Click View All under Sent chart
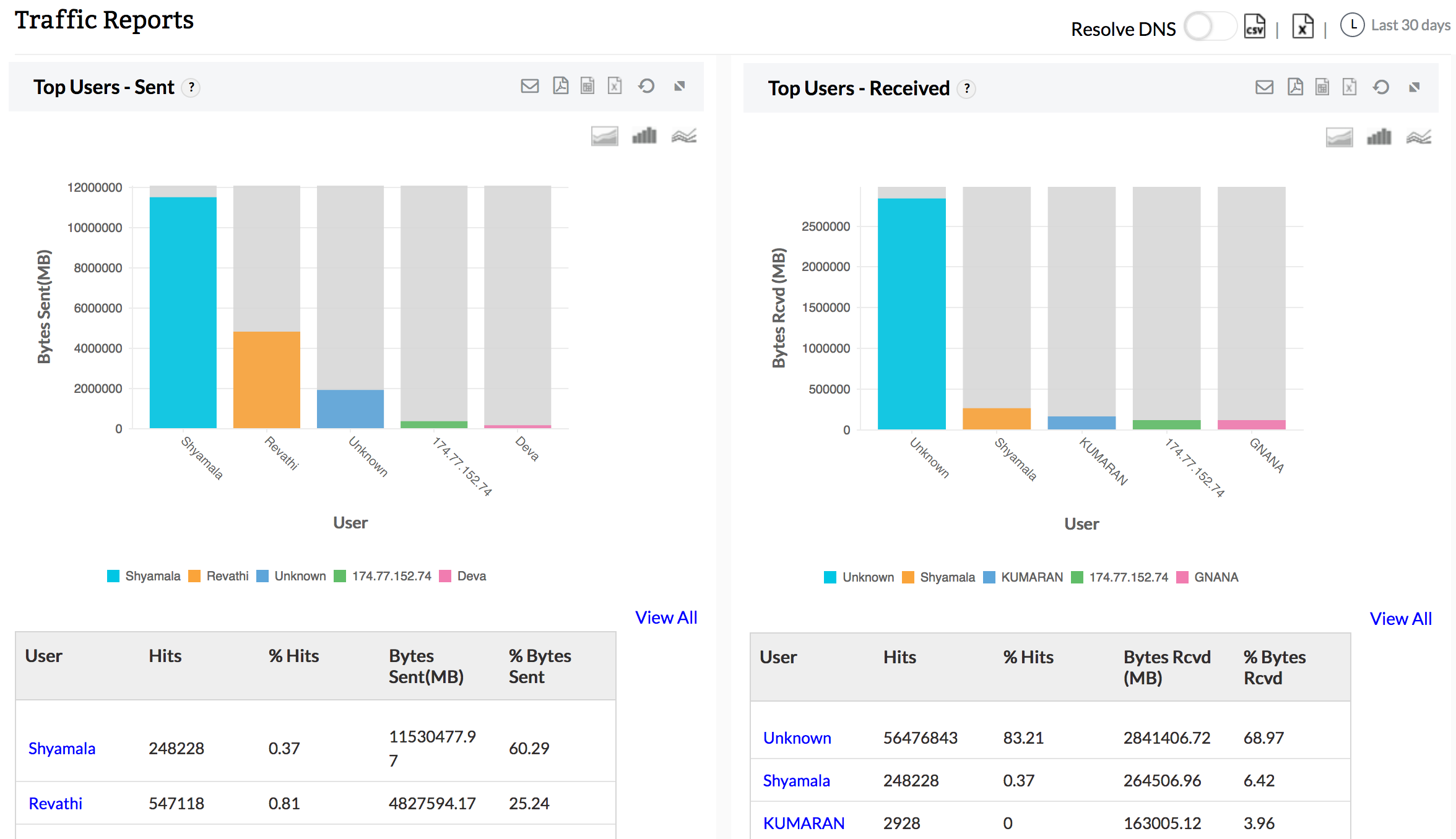Viewport: 1456px width, 839px height. click(665, 617)
